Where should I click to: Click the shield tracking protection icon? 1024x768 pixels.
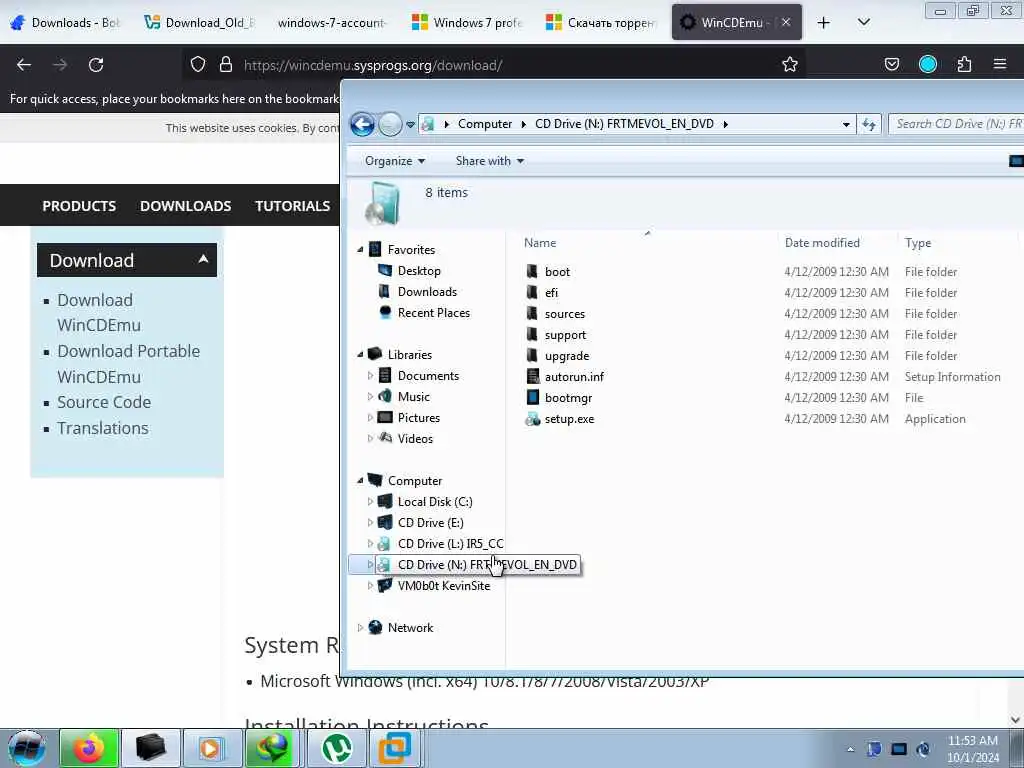198,64
